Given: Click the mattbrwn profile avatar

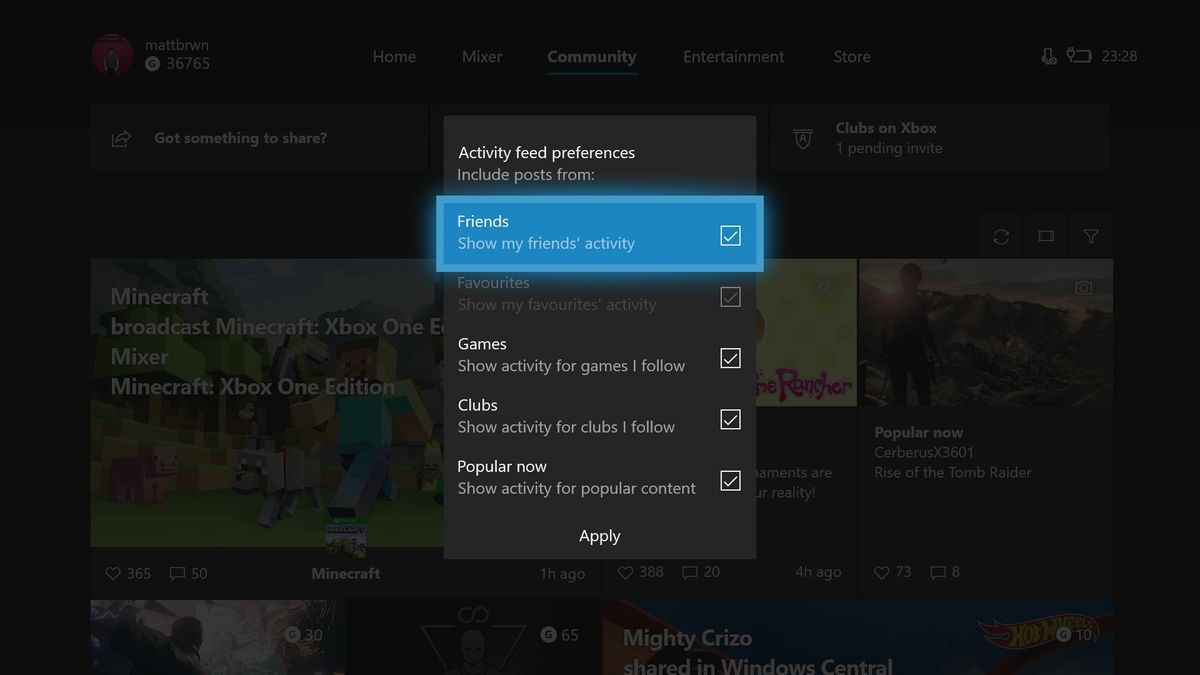Looking at the screenshot, I should pos(111,55).
